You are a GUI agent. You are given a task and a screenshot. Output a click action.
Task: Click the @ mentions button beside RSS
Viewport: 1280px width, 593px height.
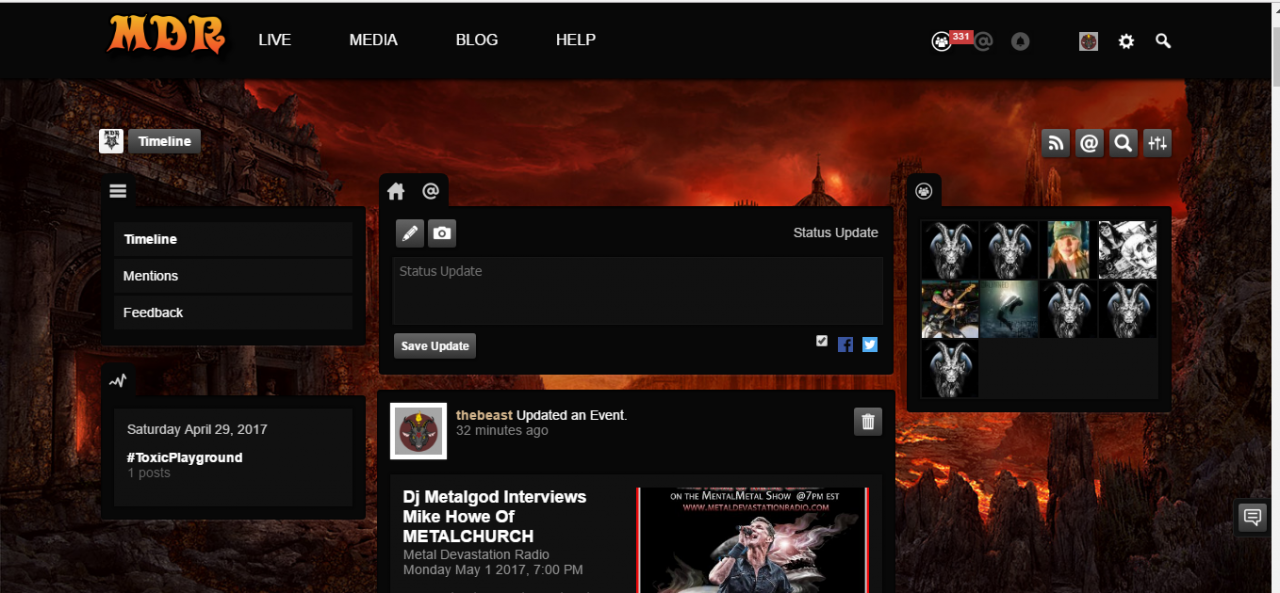pyautogui.click(x=1090, y=143)
